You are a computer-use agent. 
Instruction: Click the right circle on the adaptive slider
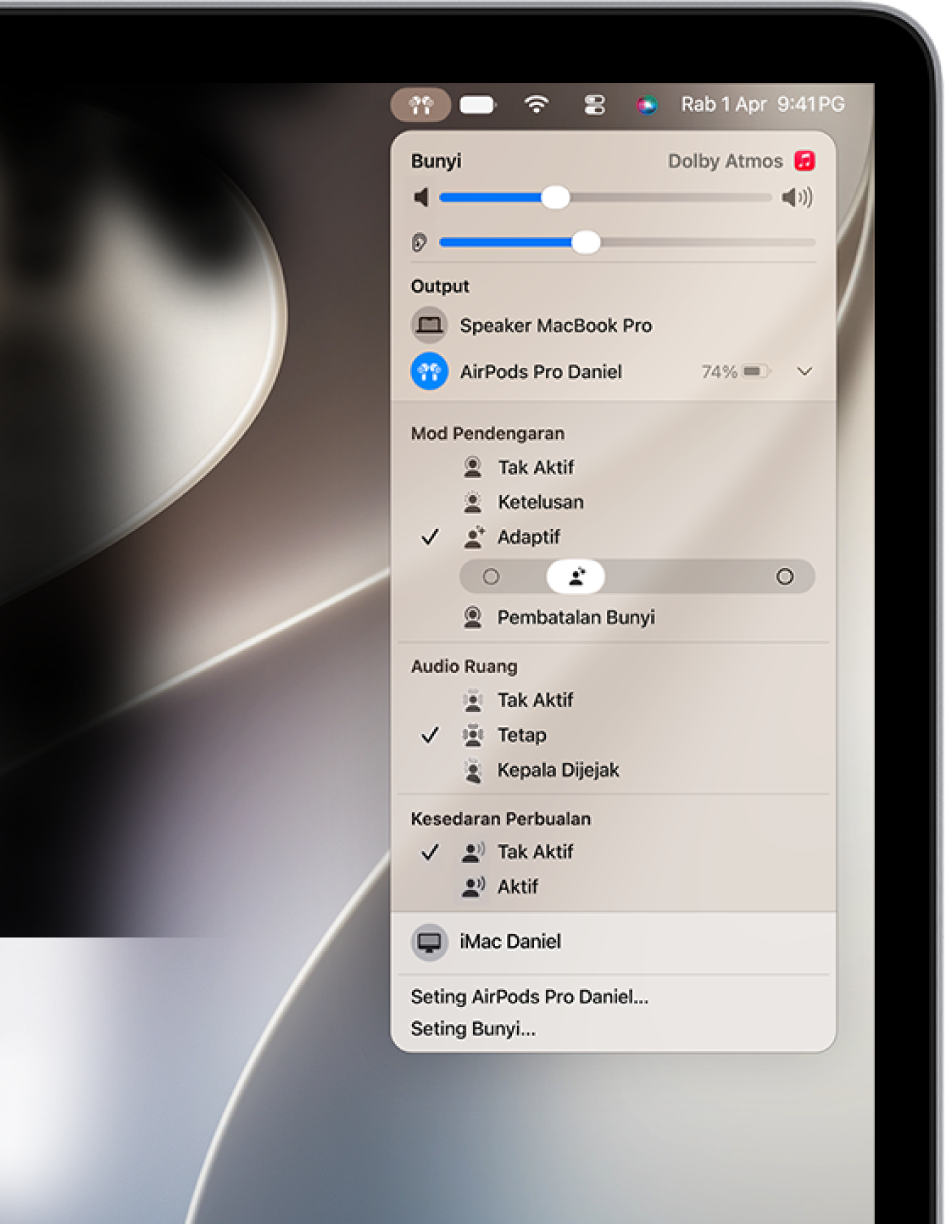tap(785, 577)
